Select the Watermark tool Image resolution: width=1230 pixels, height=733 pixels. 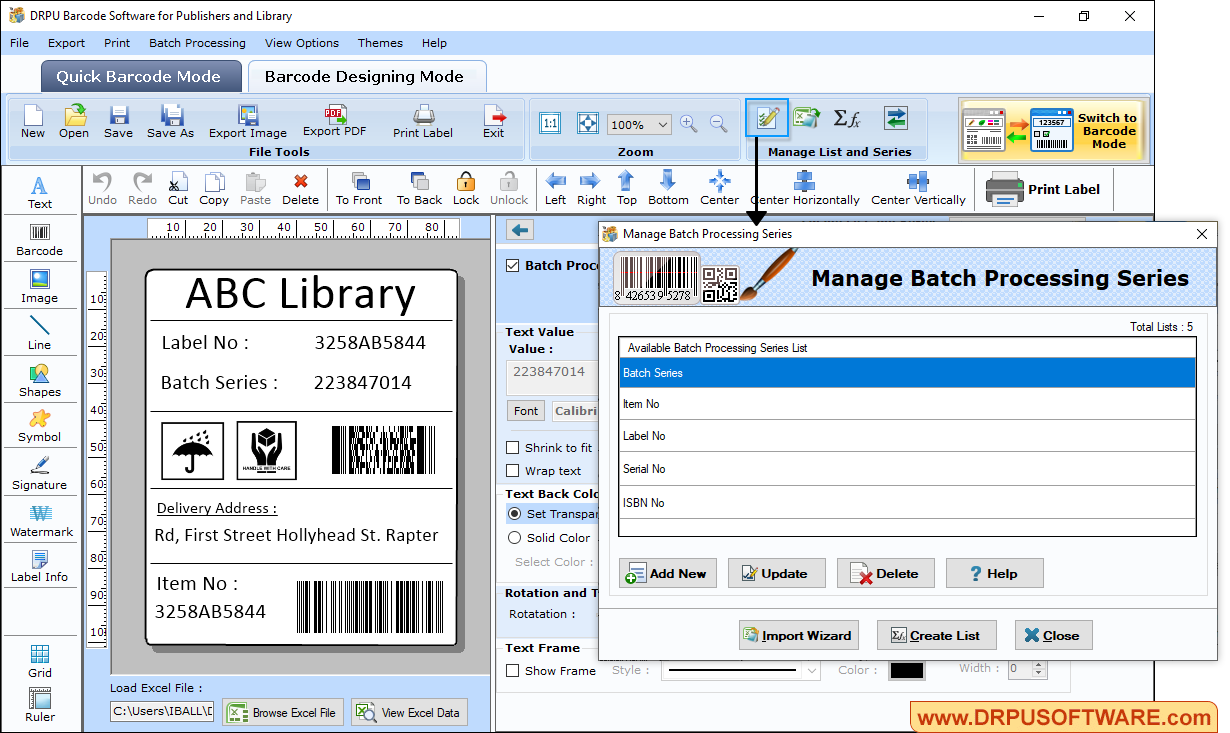pyautogui.click(x=39, y=519)
